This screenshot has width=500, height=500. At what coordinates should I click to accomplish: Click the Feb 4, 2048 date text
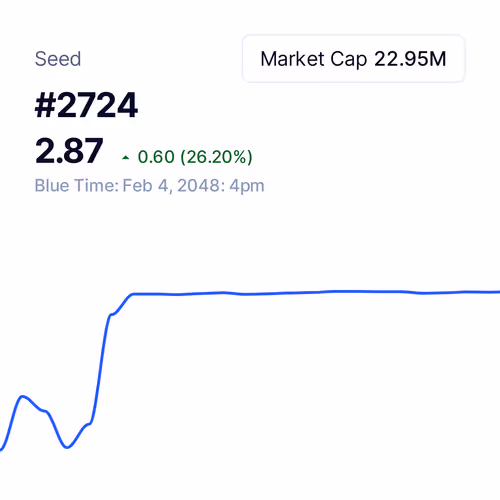coord(171,185)
